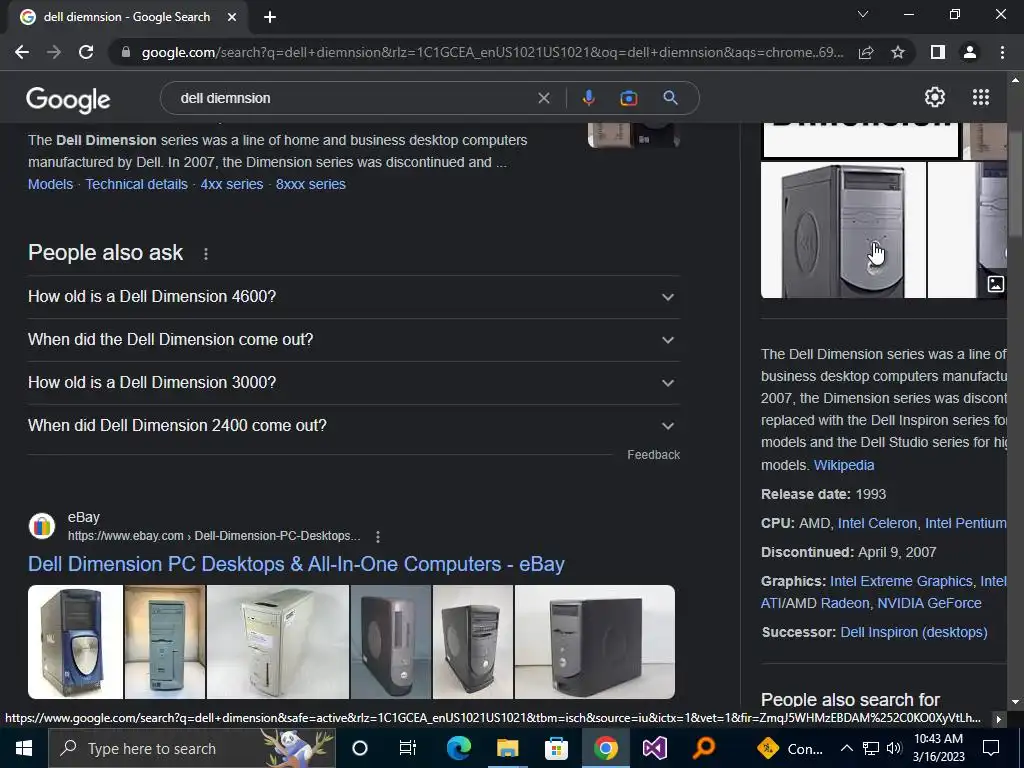The height and width of the screenshot is (768, 1024).
Task: Open People also ask three-dot options
Action: coord(206,253)
